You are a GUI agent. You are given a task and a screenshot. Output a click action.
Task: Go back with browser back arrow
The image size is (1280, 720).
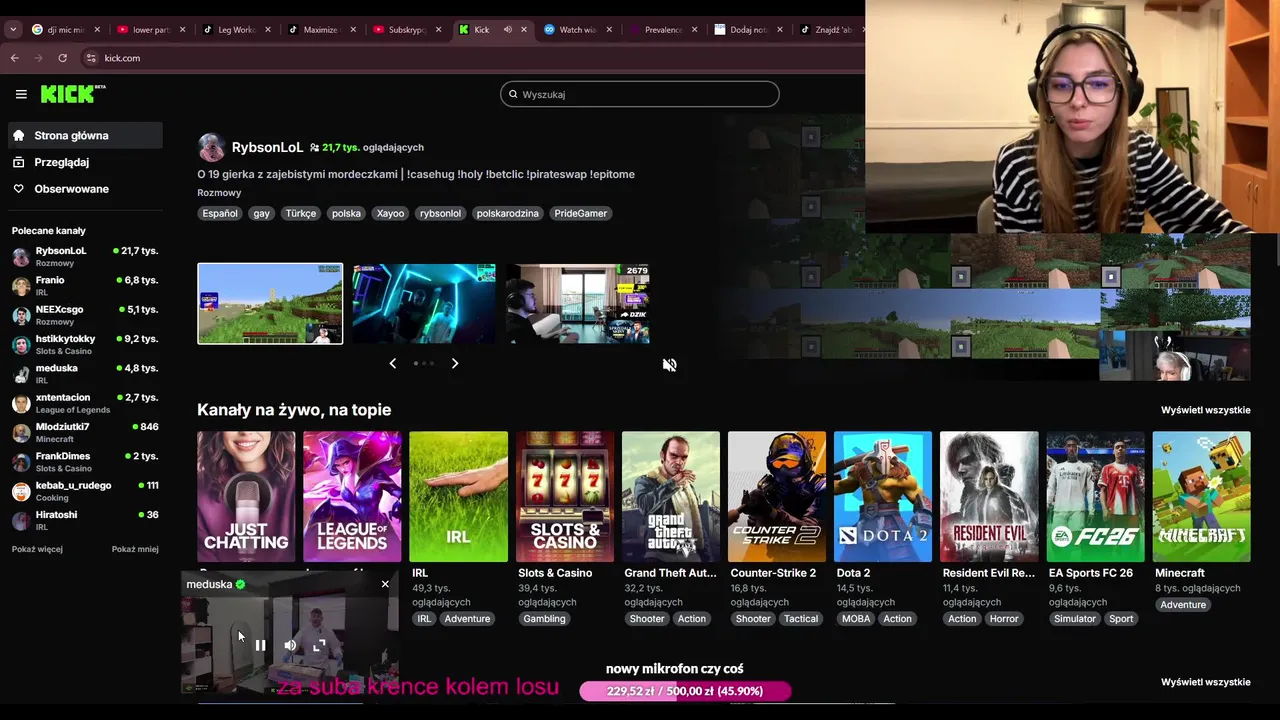coord(15,58)
